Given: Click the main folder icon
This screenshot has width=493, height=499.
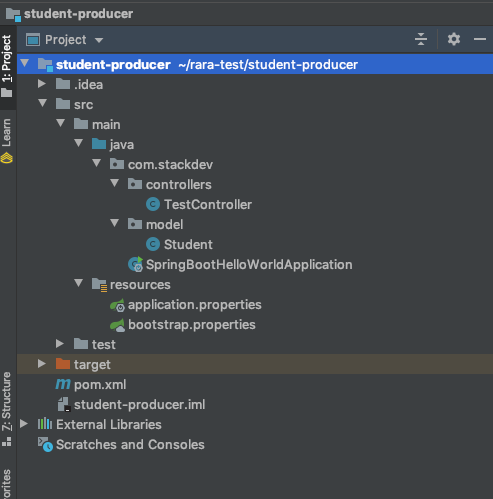Looking at the screenshot, I should pyautogui.click(x=81, y=124).
